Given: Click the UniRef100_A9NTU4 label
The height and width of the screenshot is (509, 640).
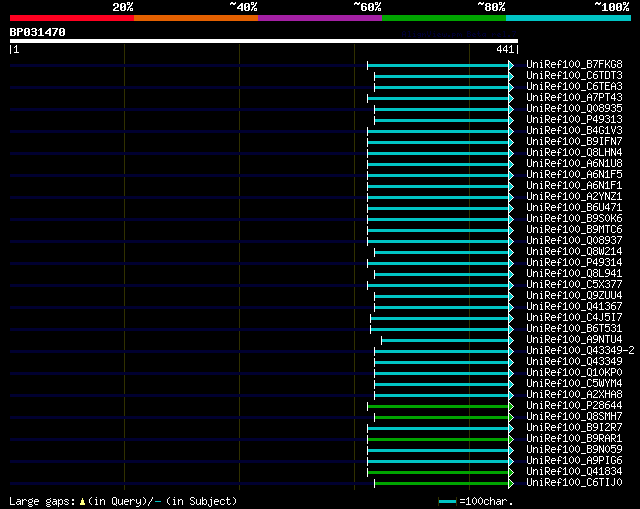Looking at the screenshot, I should point(574,340).
